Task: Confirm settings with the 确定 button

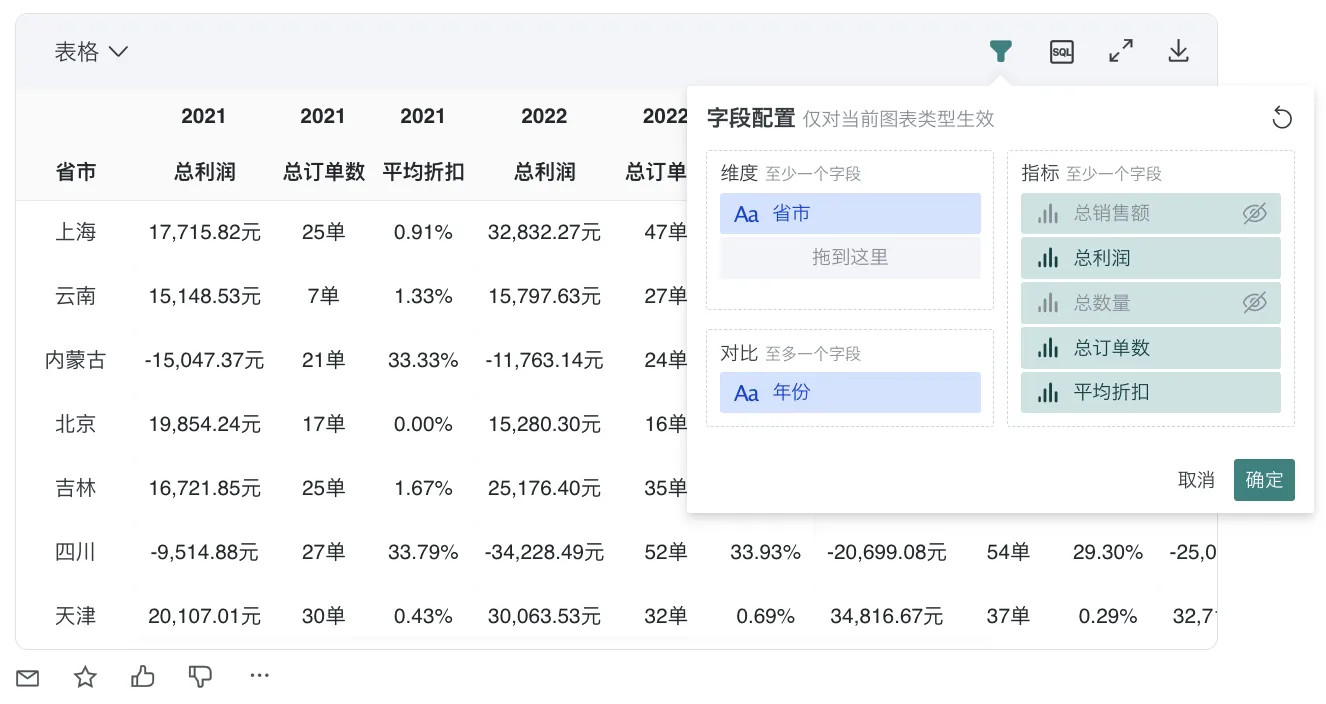Action: (1263, 480)
